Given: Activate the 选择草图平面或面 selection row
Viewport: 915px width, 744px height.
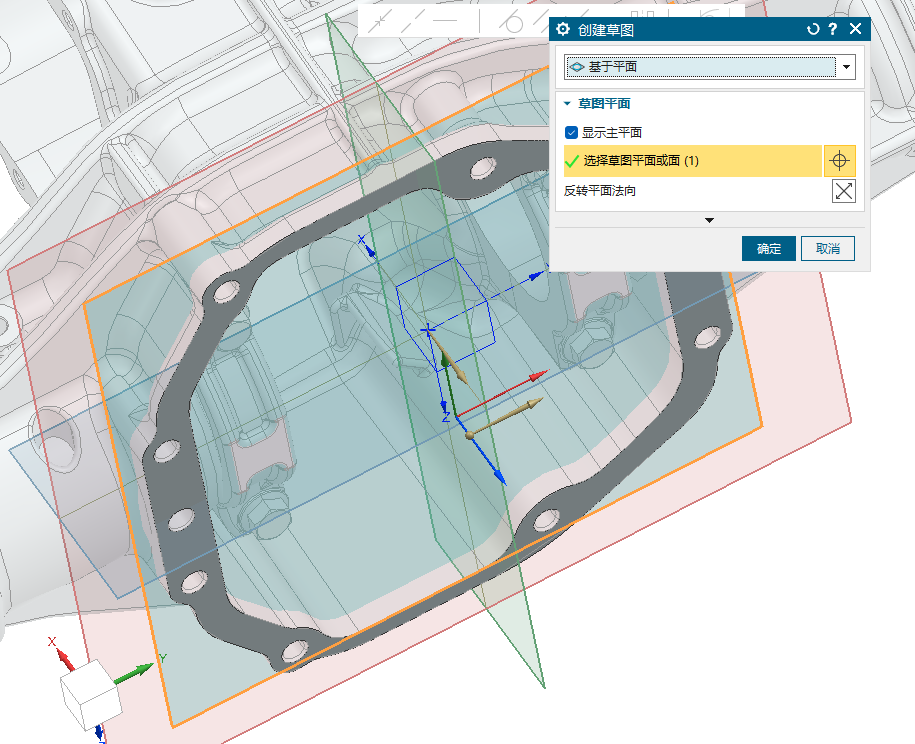Looking at the screenshot, I should [690, 161].
